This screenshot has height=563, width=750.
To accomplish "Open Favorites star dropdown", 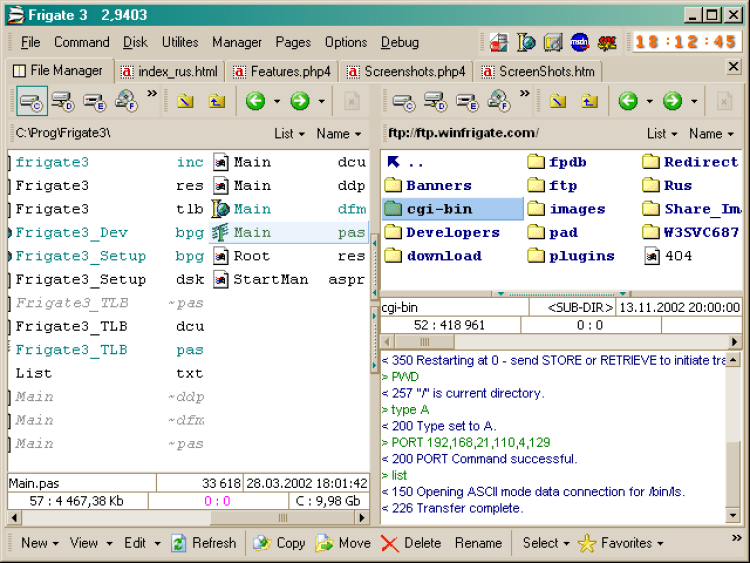I will (621, 543).
